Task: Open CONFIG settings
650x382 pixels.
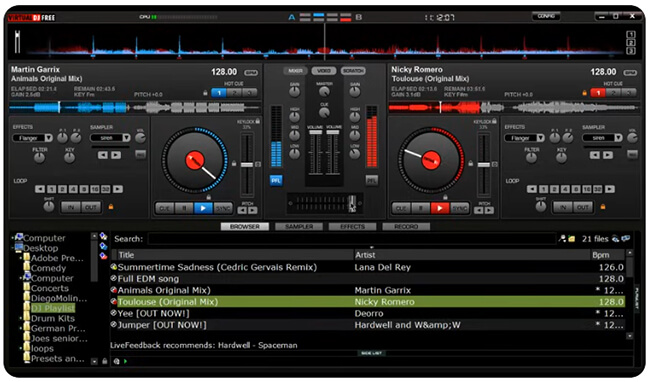Action: coord(546,16)
